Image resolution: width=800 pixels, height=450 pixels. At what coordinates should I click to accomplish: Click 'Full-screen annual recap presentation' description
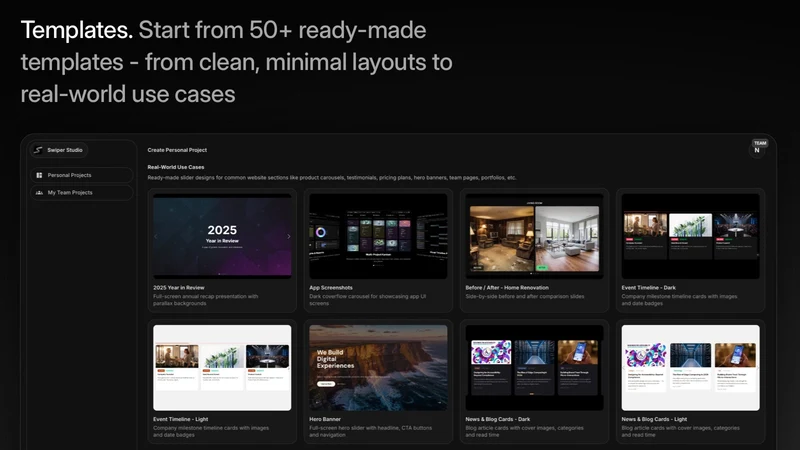[x=206, y=300]
